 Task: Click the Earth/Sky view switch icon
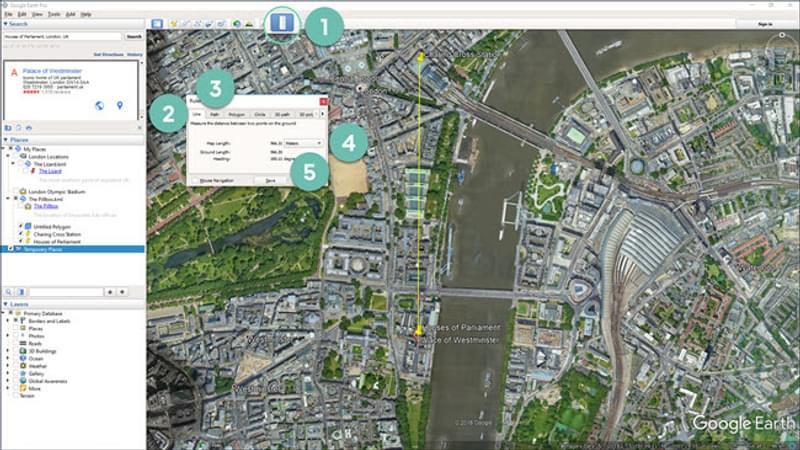pyautogui.click(x=236, y=23)
